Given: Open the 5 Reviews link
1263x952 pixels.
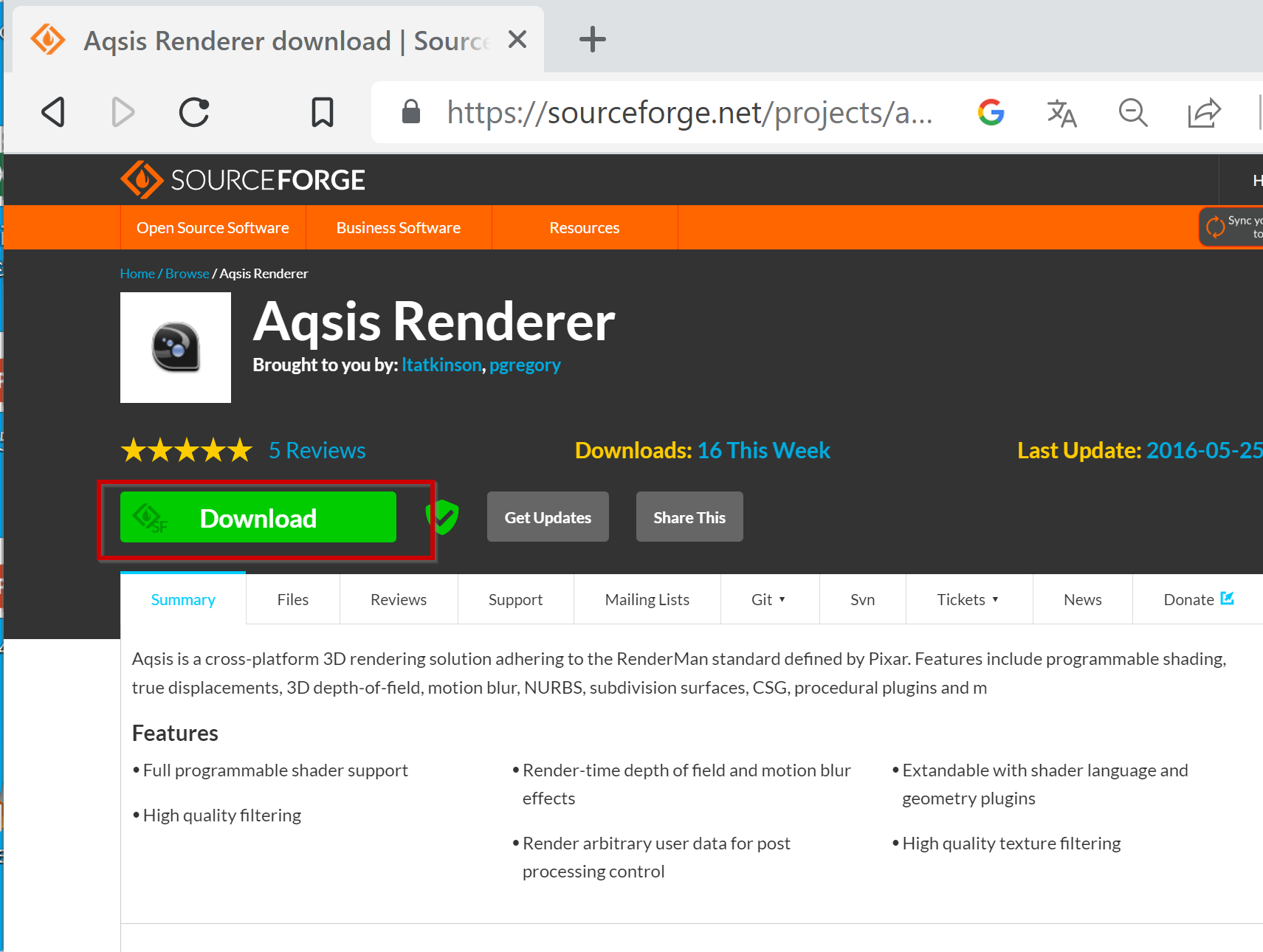Looking at the screenshot, I should 317,450.
